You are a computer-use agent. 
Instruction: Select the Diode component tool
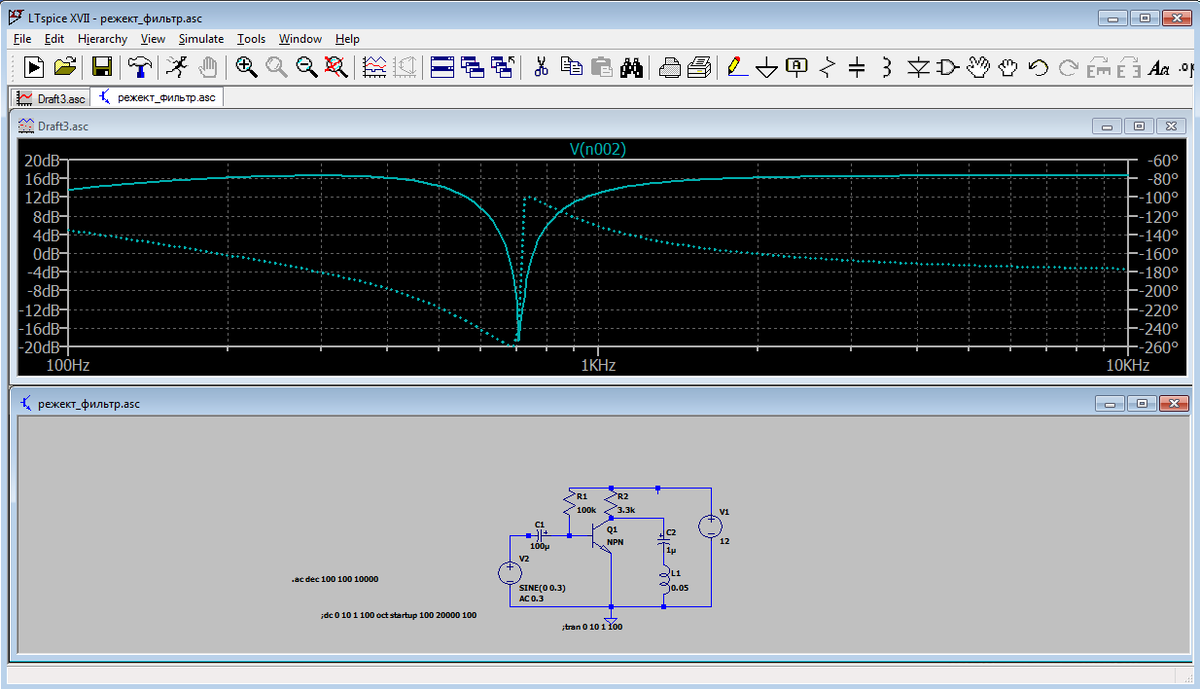(x=919, y=67)
